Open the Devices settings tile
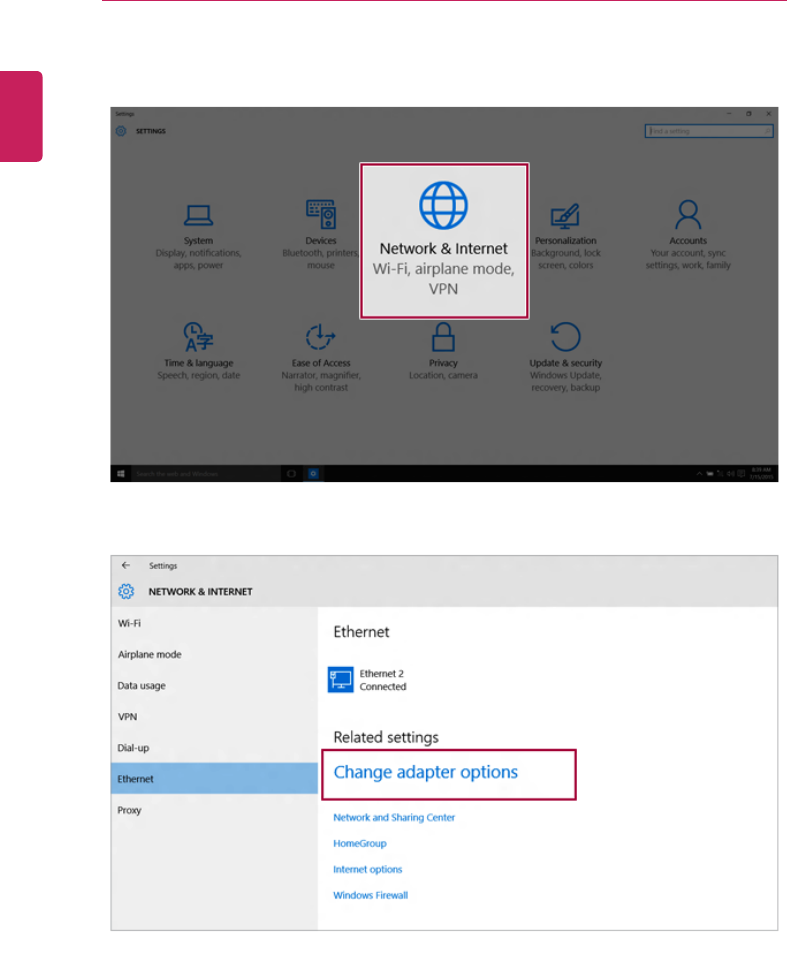Viewport: 790px width, 953px height. tap(321, 235)
